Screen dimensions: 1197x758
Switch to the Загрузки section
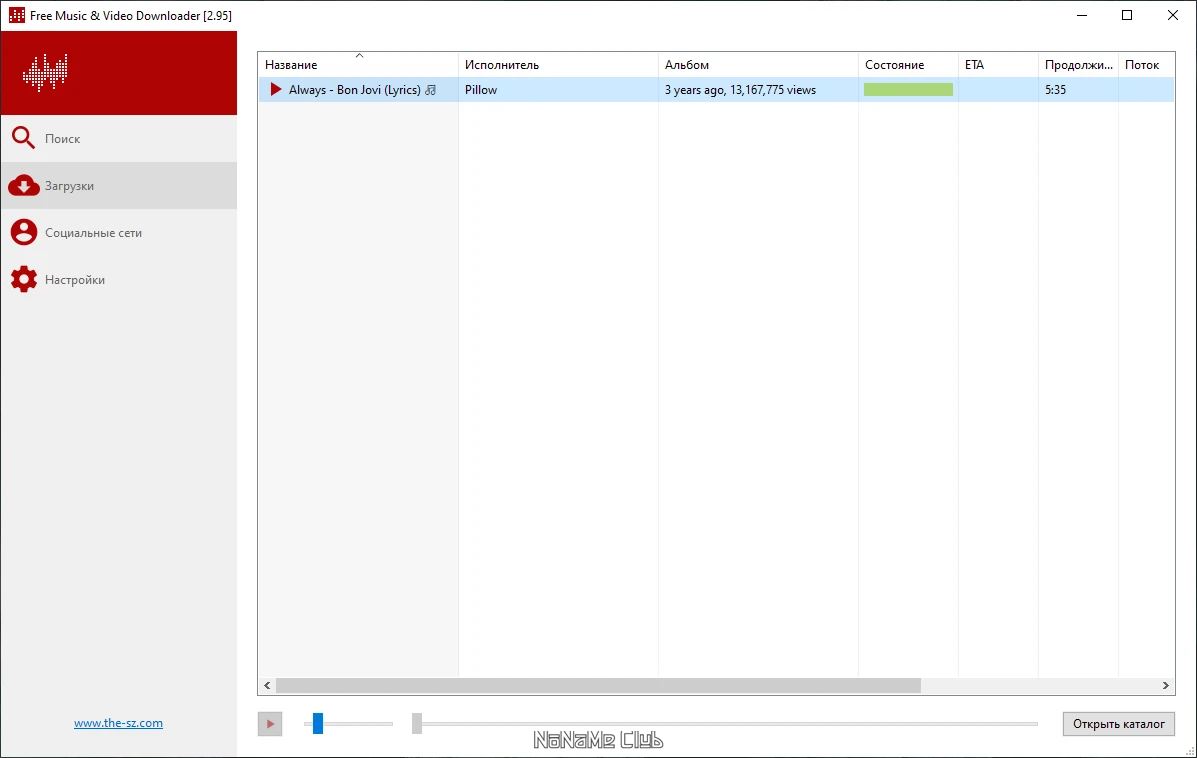click(119, 185)
